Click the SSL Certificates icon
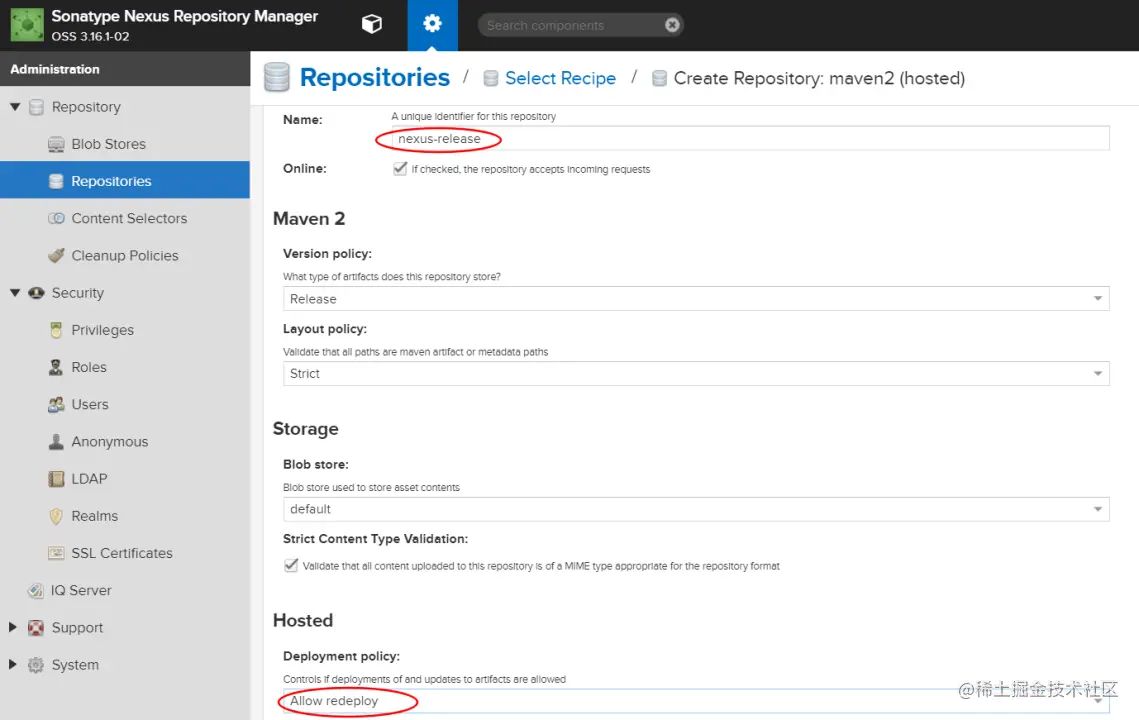The width and height of the screenshot is (1139, 720). coord(56,553)
